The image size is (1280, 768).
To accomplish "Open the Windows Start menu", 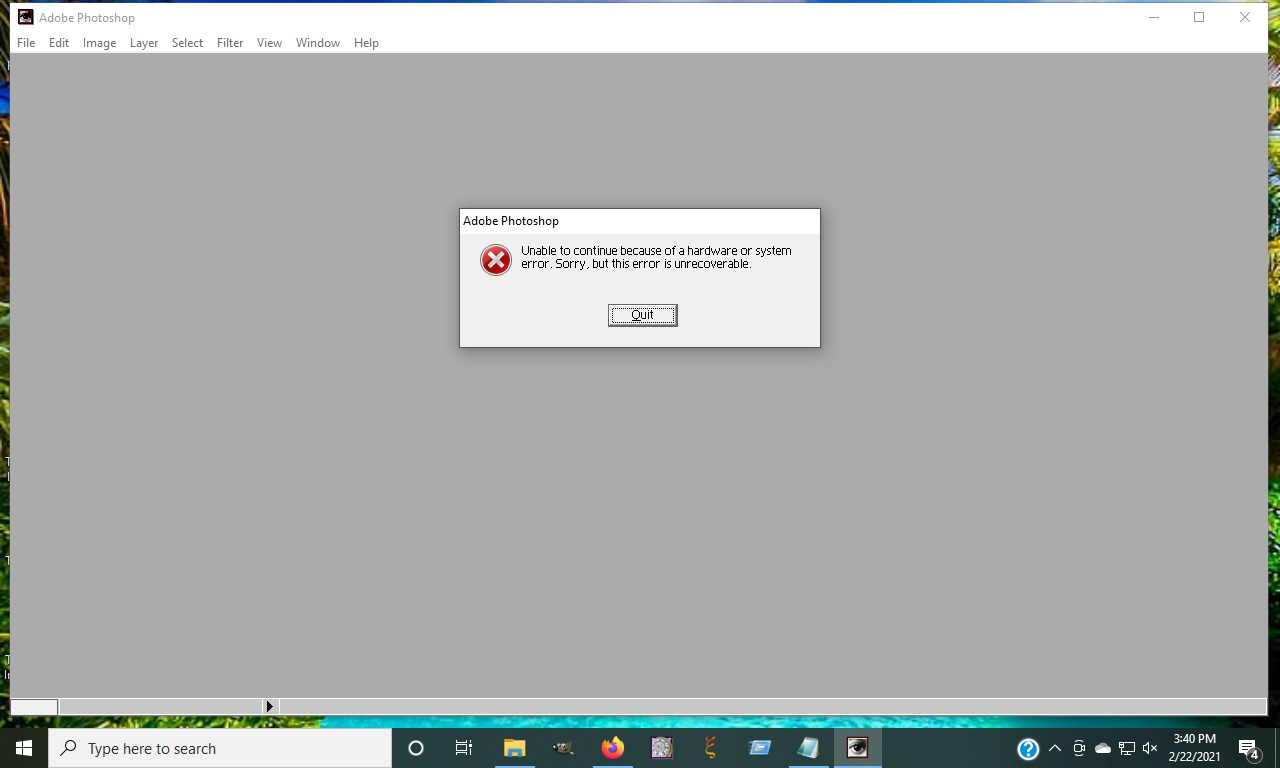I will pyautogui.click(x=24, y=748).
